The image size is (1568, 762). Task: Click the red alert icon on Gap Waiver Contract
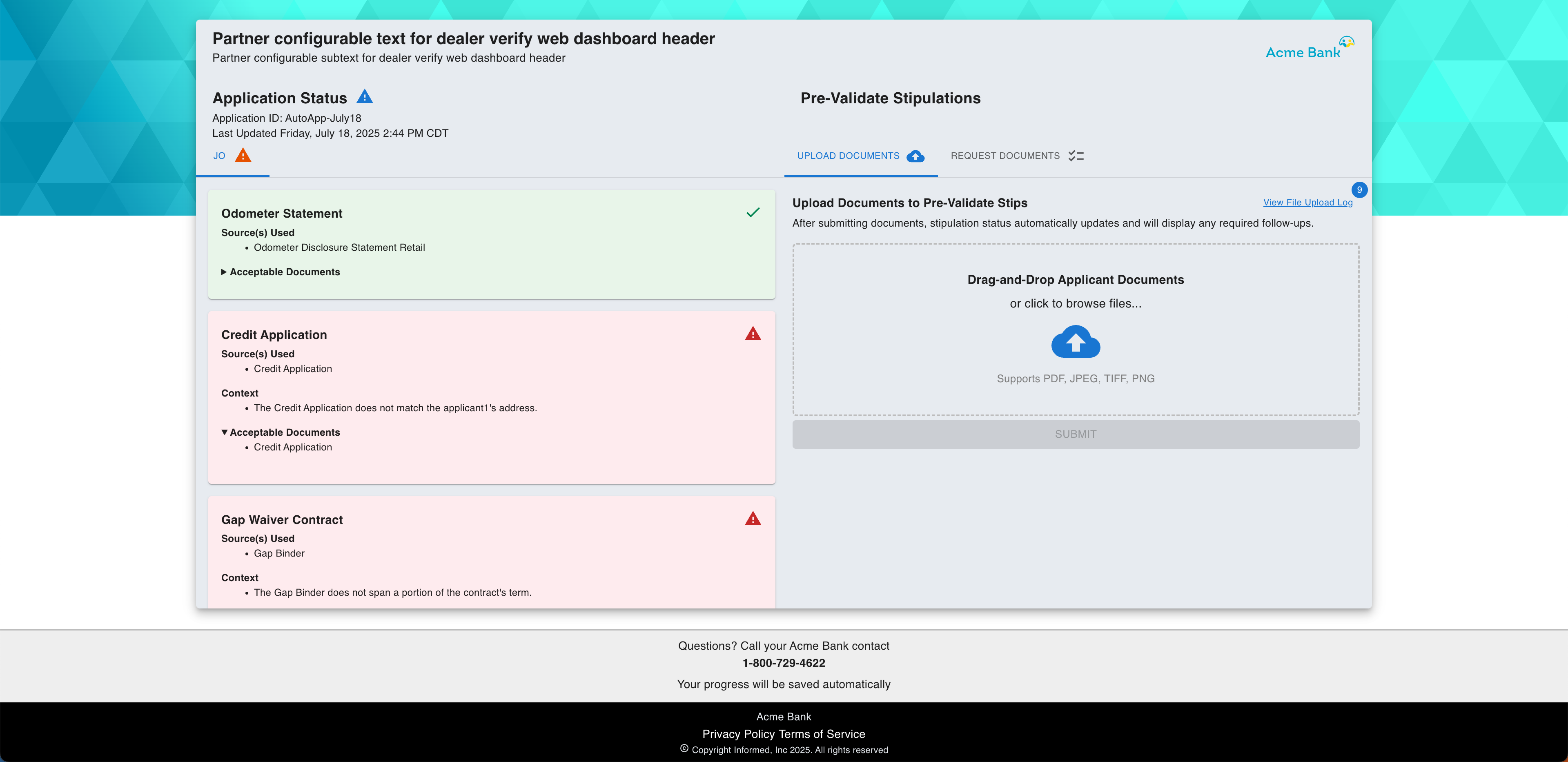(x=753, y=519)
